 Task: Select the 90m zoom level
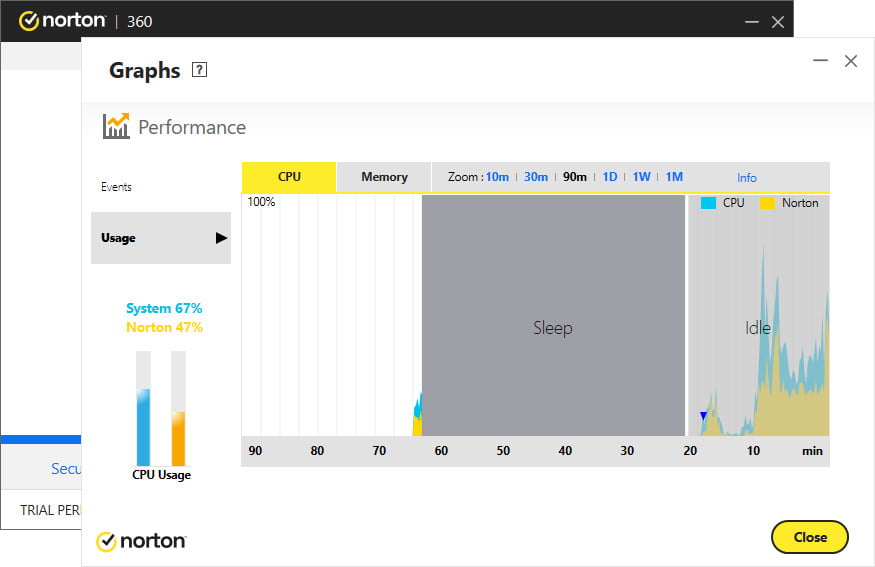[575, 177]
